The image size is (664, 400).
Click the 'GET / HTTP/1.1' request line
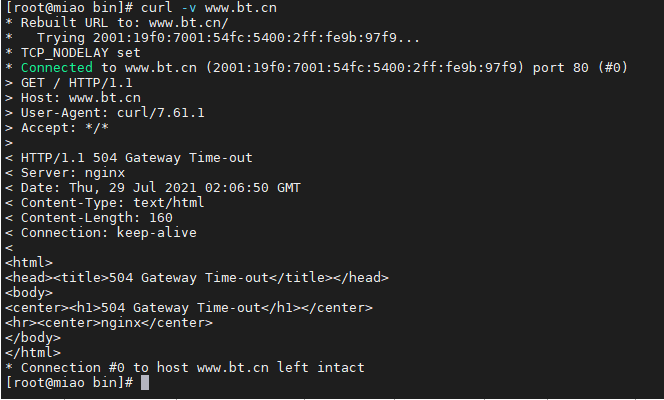(77, 83)
